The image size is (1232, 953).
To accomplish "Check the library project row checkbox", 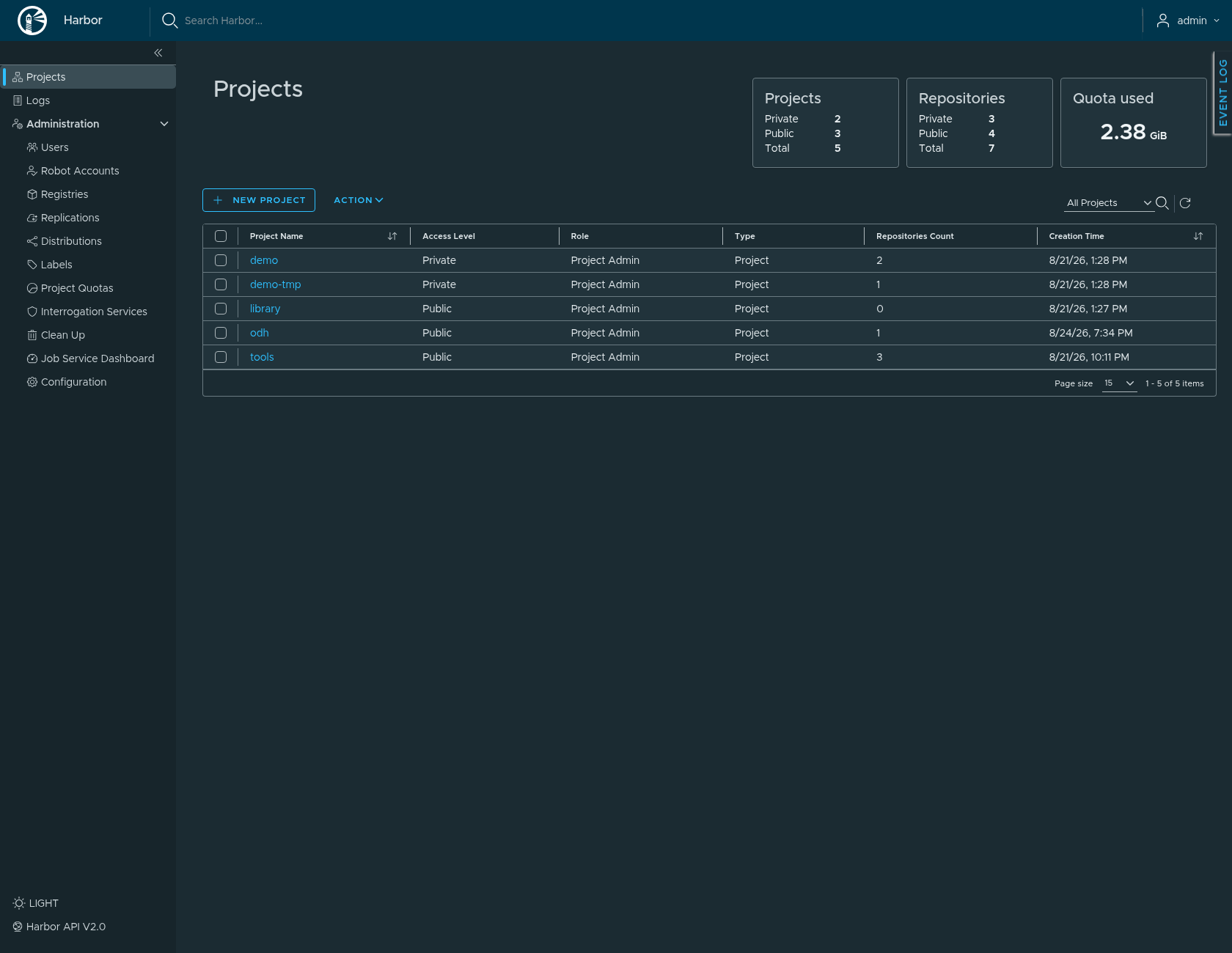I will click(x=221, y=309).
